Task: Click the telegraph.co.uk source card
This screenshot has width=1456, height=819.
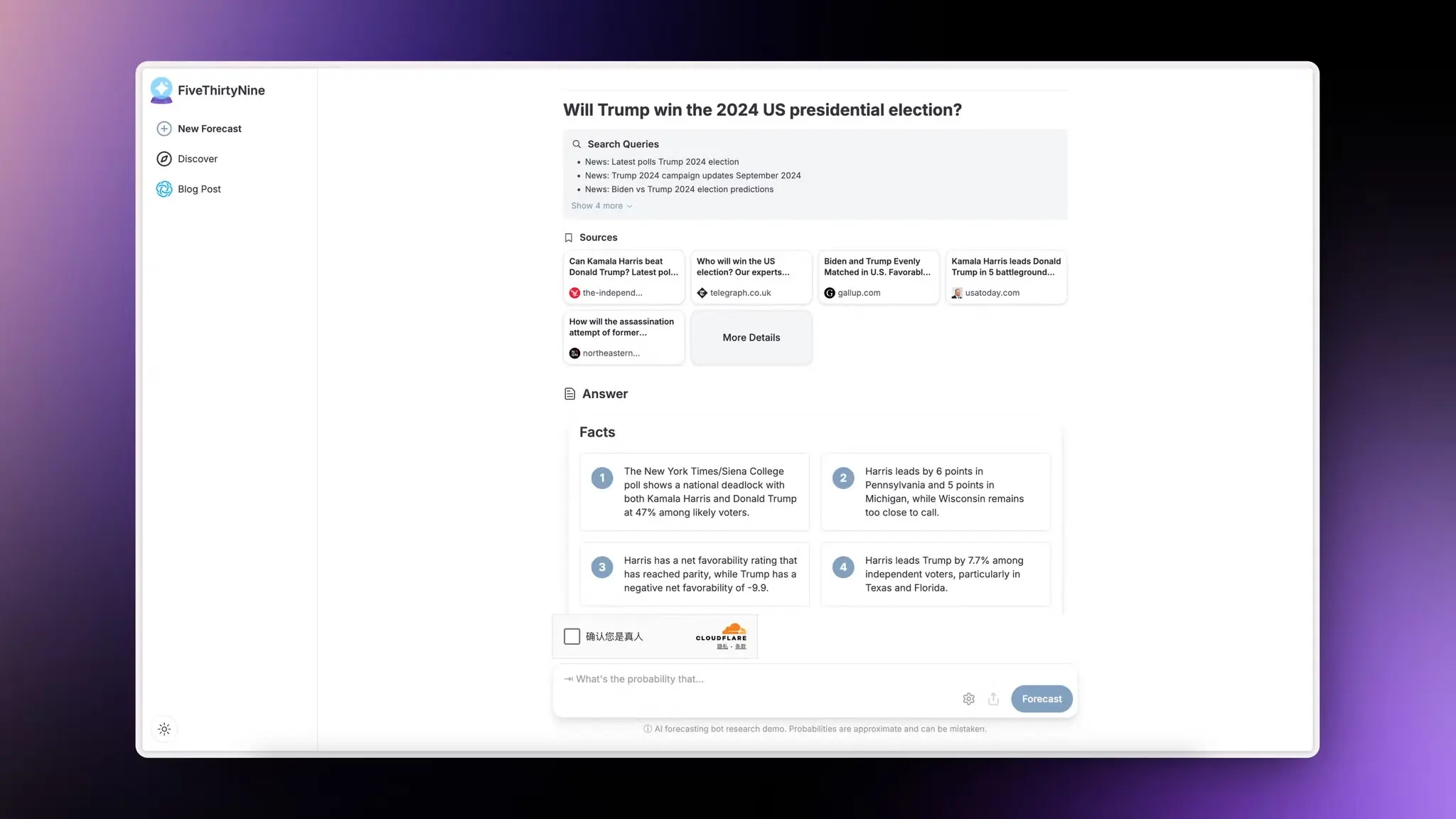Action: pyautogui.click(x=751, y=276)
